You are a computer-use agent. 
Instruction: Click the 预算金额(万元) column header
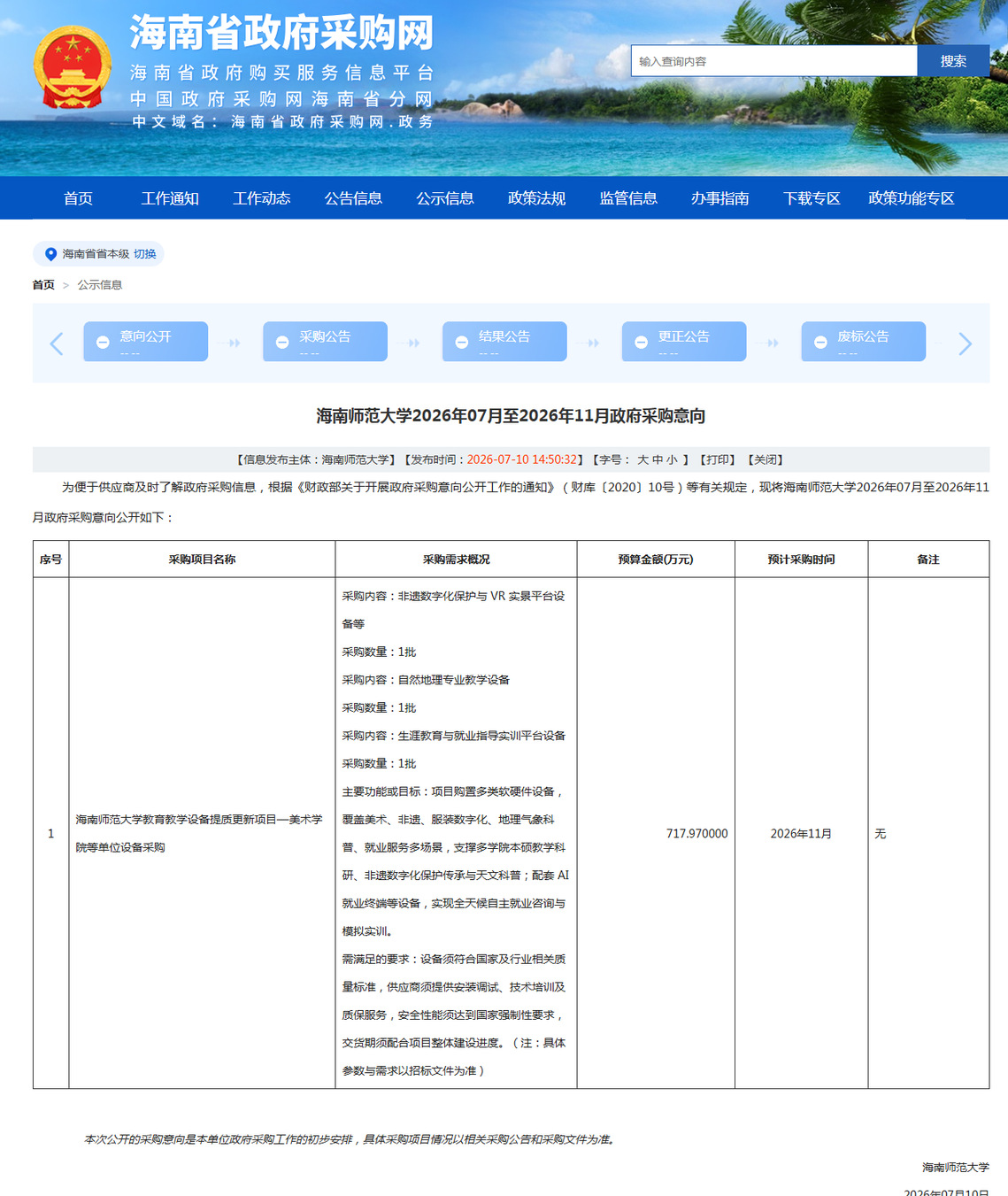(656, 559)
